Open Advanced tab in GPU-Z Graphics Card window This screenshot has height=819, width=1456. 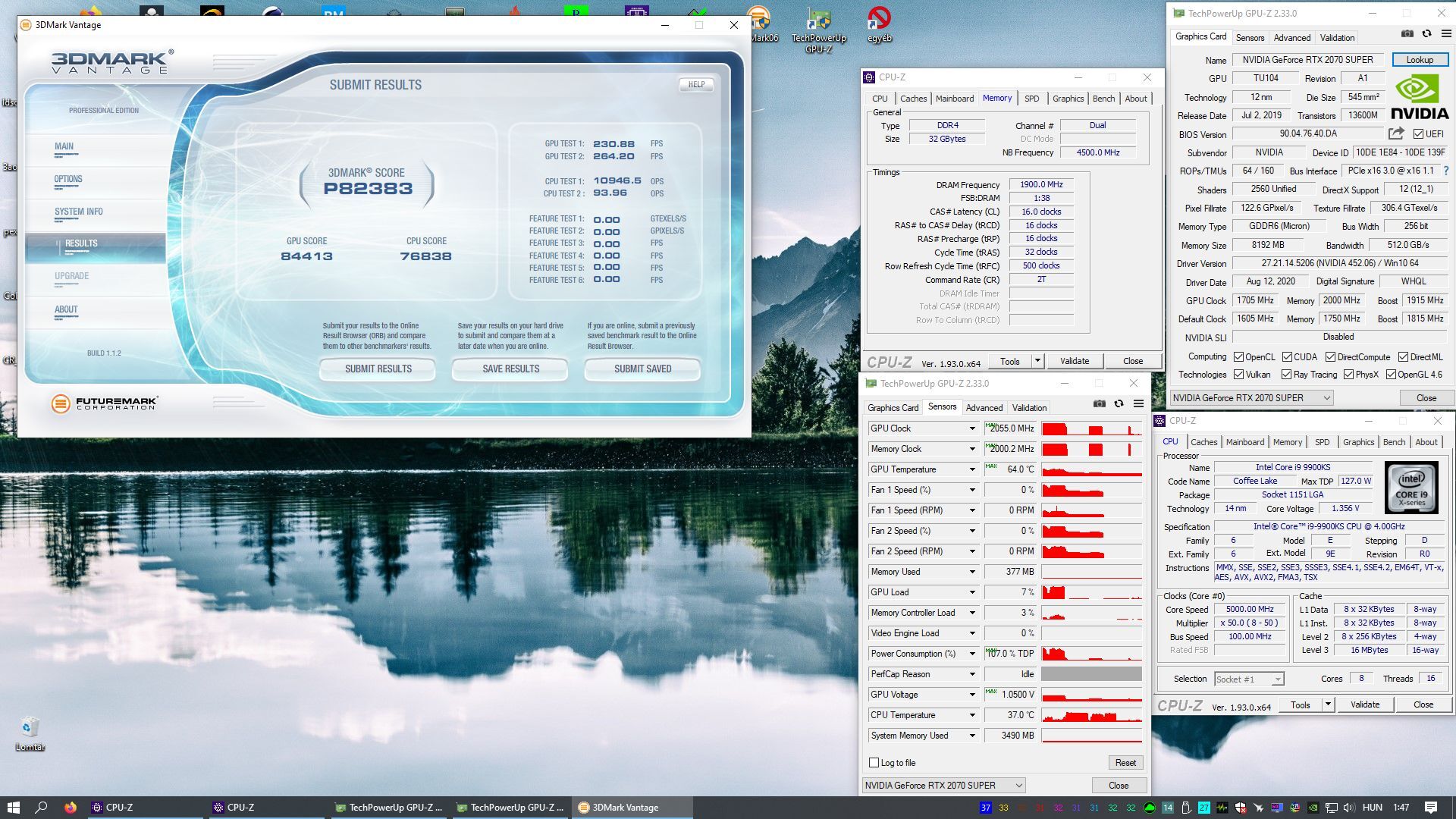tap(1291, 38)
